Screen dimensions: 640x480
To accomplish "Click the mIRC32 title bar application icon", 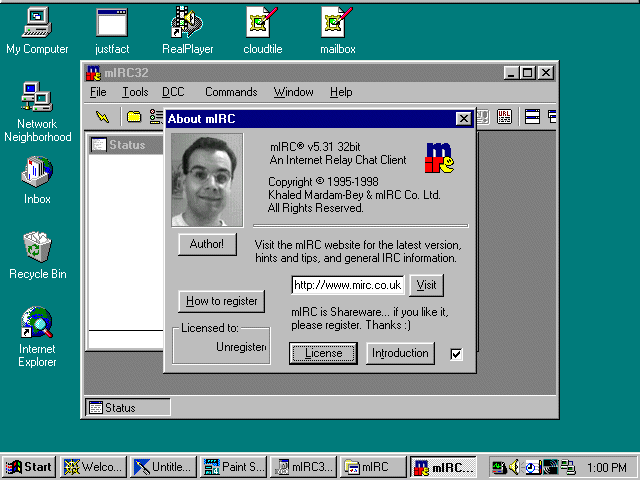I will pos(93,73).
